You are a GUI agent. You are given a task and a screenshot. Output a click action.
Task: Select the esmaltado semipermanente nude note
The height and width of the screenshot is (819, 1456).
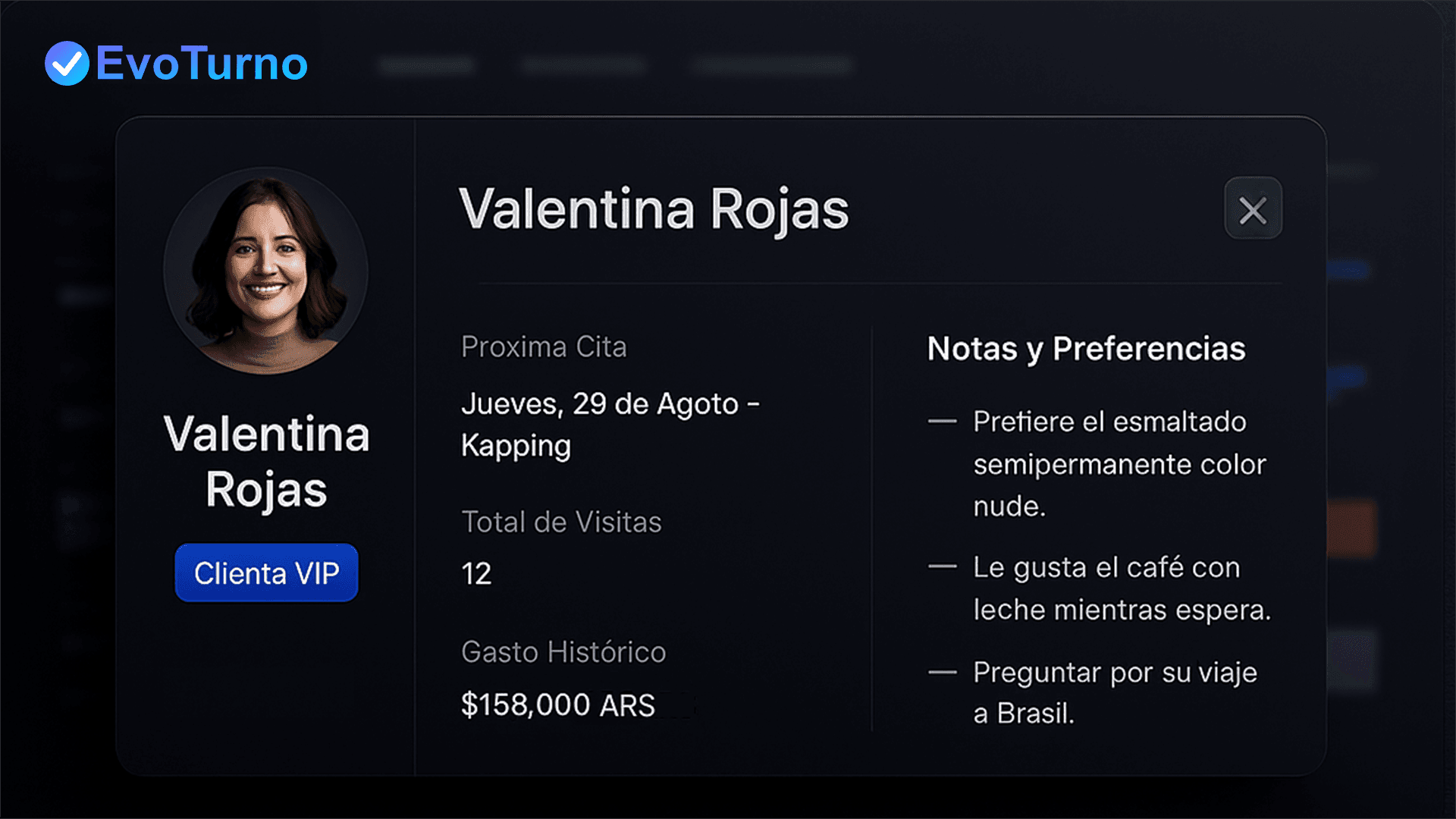1119,463
